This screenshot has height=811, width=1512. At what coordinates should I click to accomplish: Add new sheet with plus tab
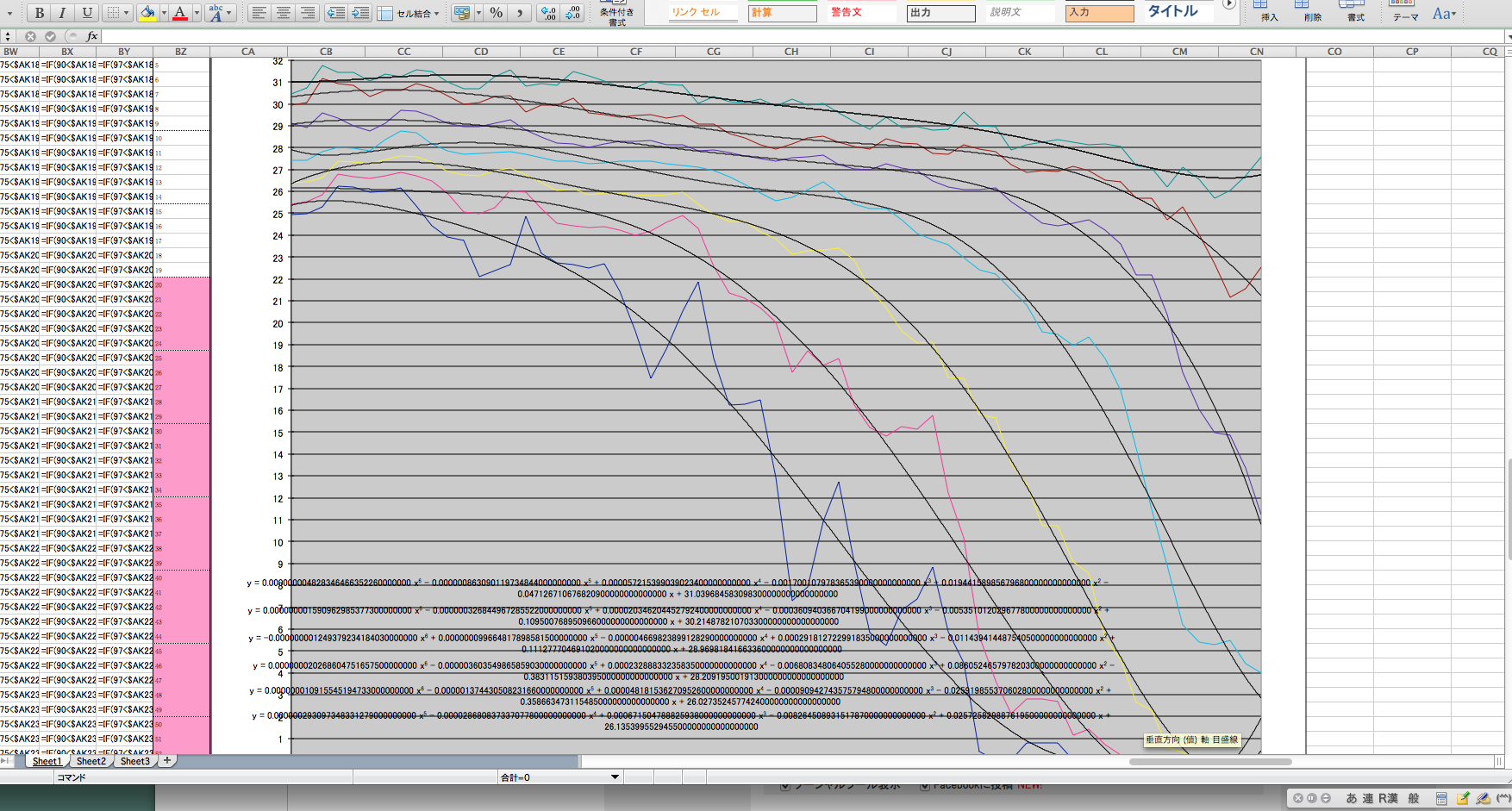tap(167, 760)
